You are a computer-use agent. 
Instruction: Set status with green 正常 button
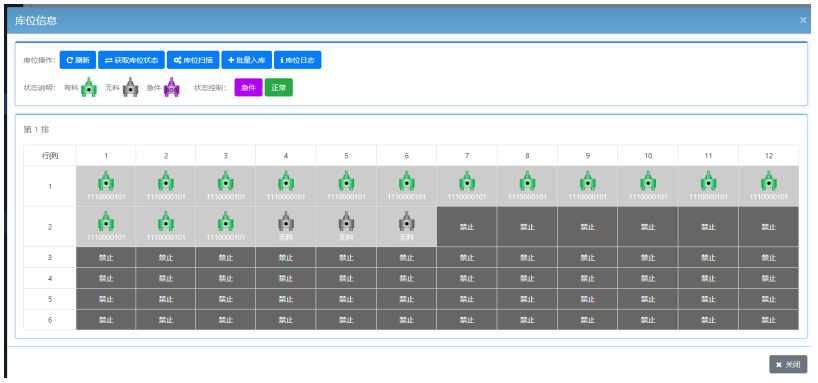click(279, 88)
